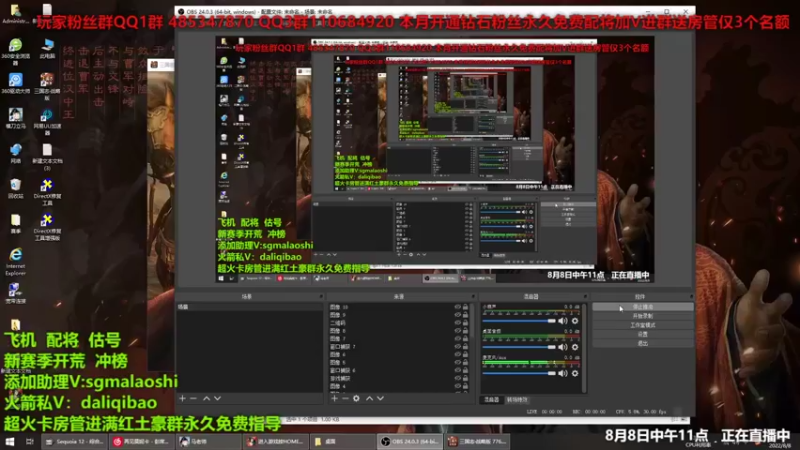This screenshot has height=450, width=800.
Task: Open OBS 设置 settings button
Action: coord(642,334)
